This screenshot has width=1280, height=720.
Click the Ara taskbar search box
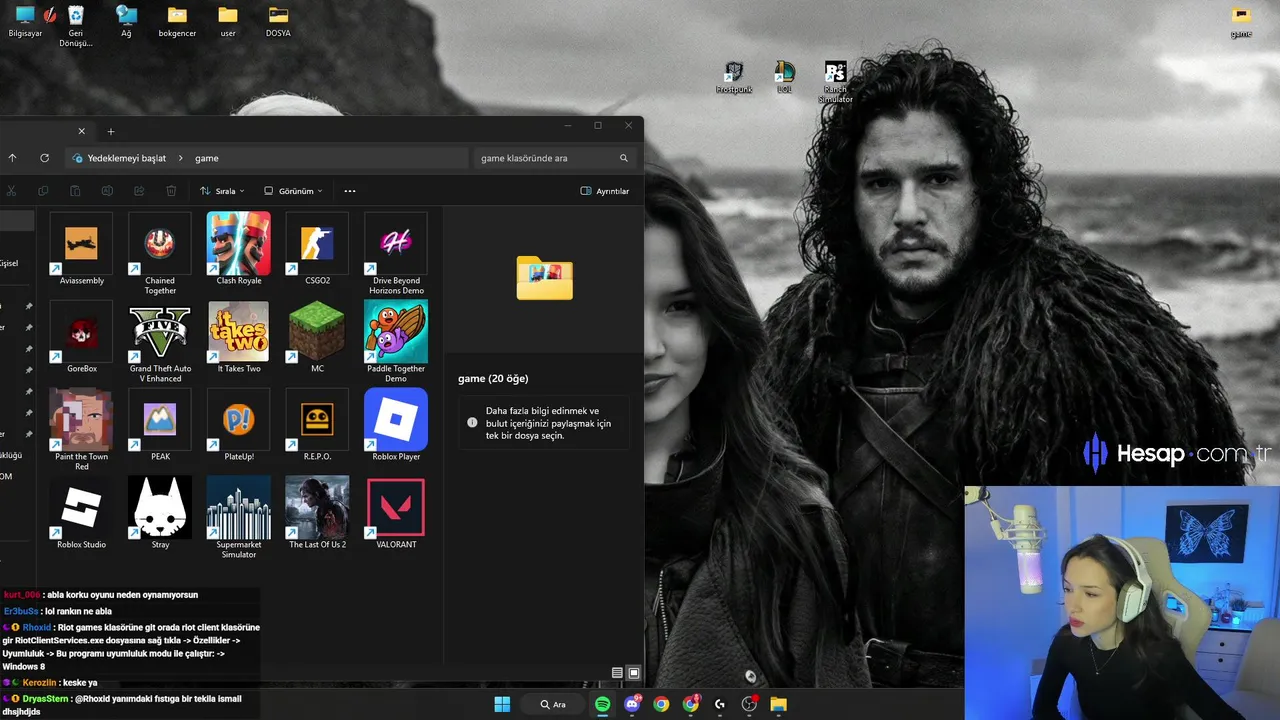[x=554, y=704]
